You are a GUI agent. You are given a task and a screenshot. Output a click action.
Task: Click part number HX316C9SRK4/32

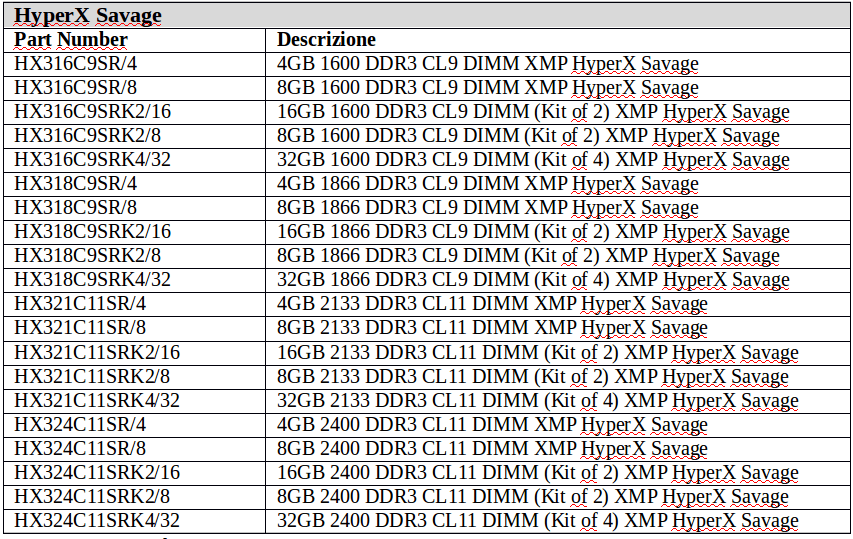(x=92, y=160)
